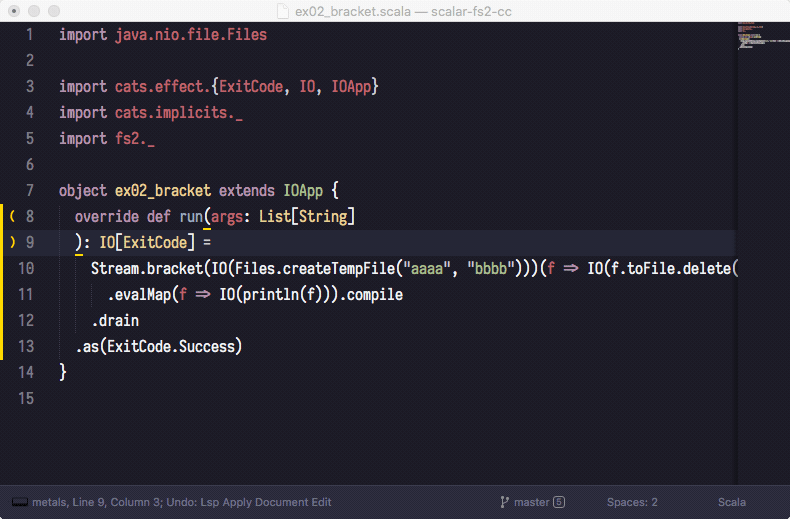Screen dimensions: 790x519
Task: Click .compile at end of line 11
Action: [x=371, y=295]
